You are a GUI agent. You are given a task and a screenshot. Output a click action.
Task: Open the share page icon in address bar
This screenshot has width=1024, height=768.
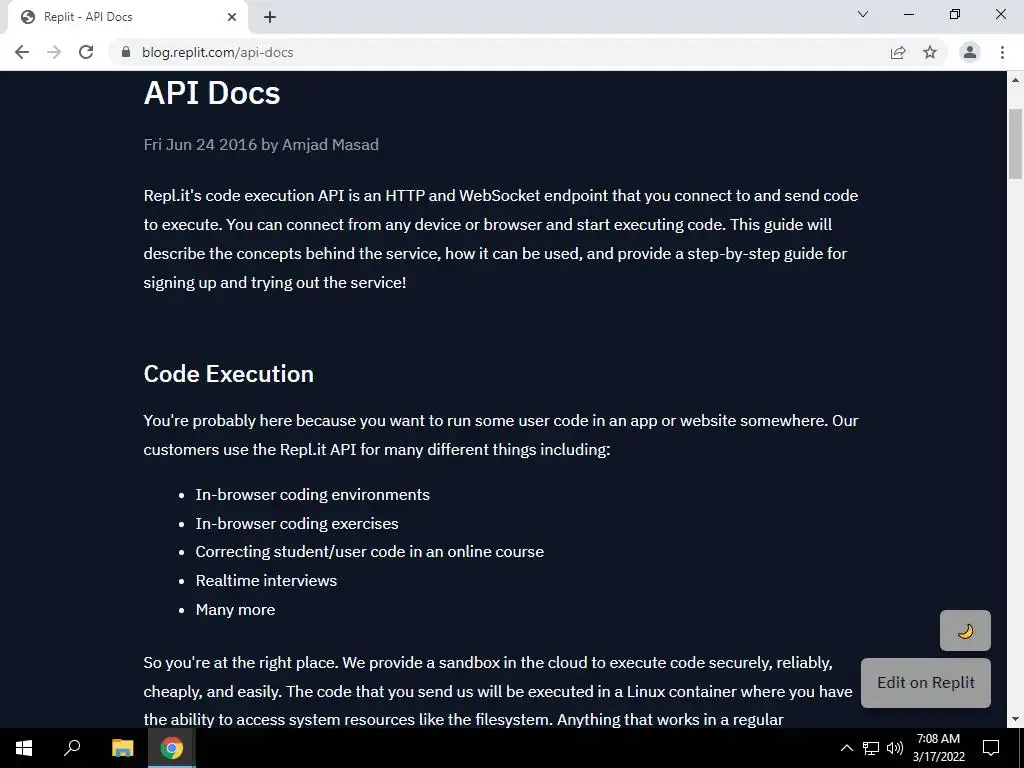tap(898, 52)
